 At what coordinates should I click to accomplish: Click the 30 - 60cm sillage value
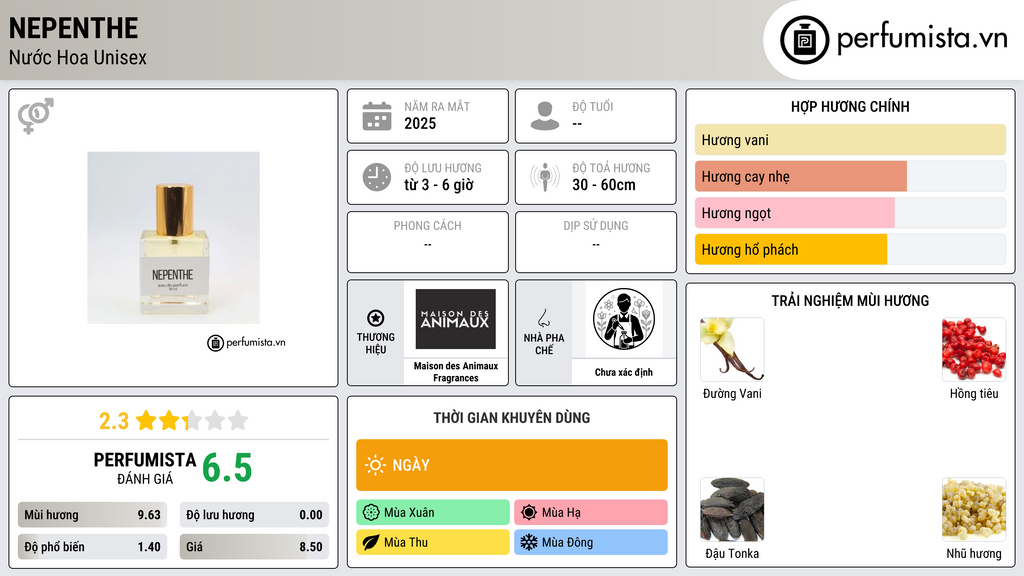click(x=603, y=185)
